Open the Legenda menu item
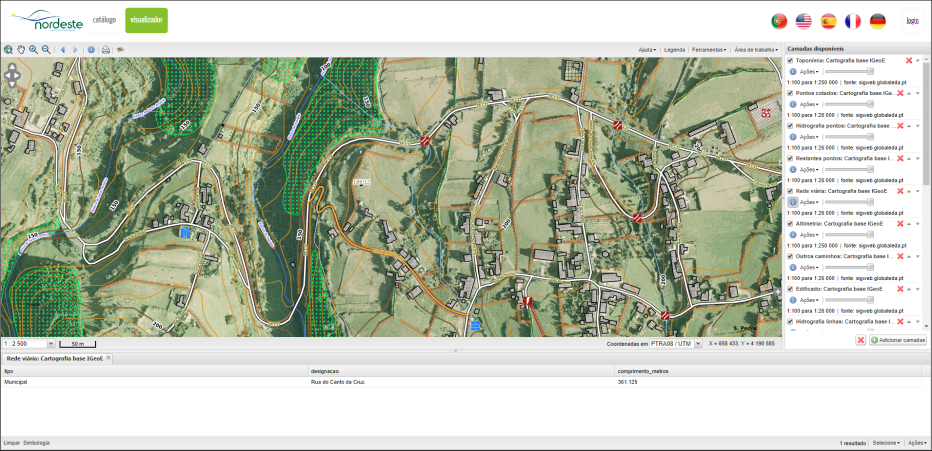 (x=675, y=49)
